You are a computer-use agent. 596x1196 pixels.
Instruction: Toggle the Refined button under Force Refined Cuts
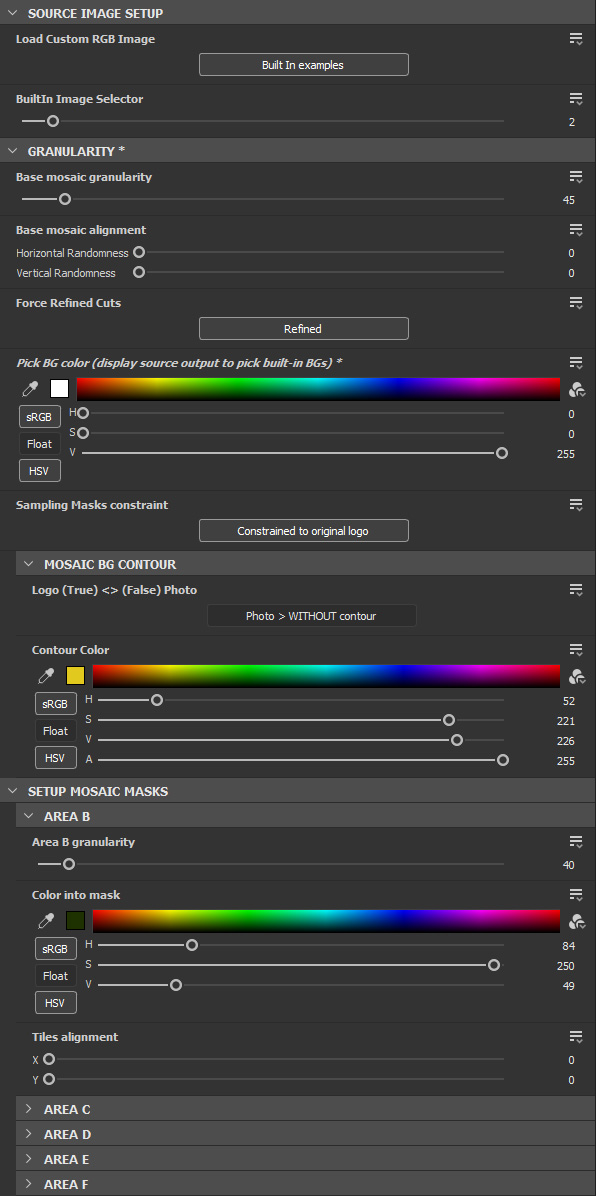click(x=304, y=329)
